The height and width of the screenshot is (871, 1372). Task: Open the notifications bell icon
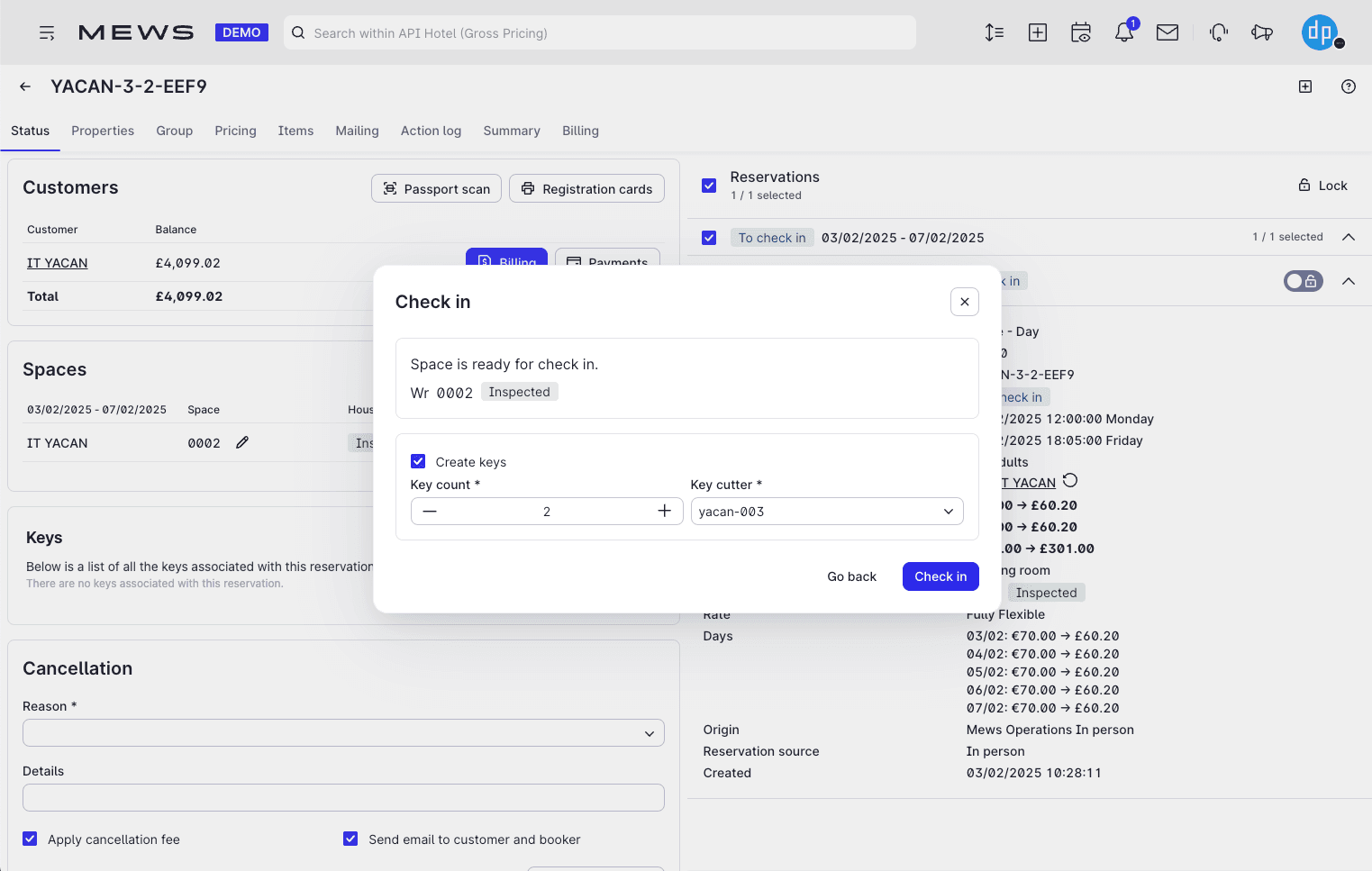pyautogui.click(x=1123, y=33)
